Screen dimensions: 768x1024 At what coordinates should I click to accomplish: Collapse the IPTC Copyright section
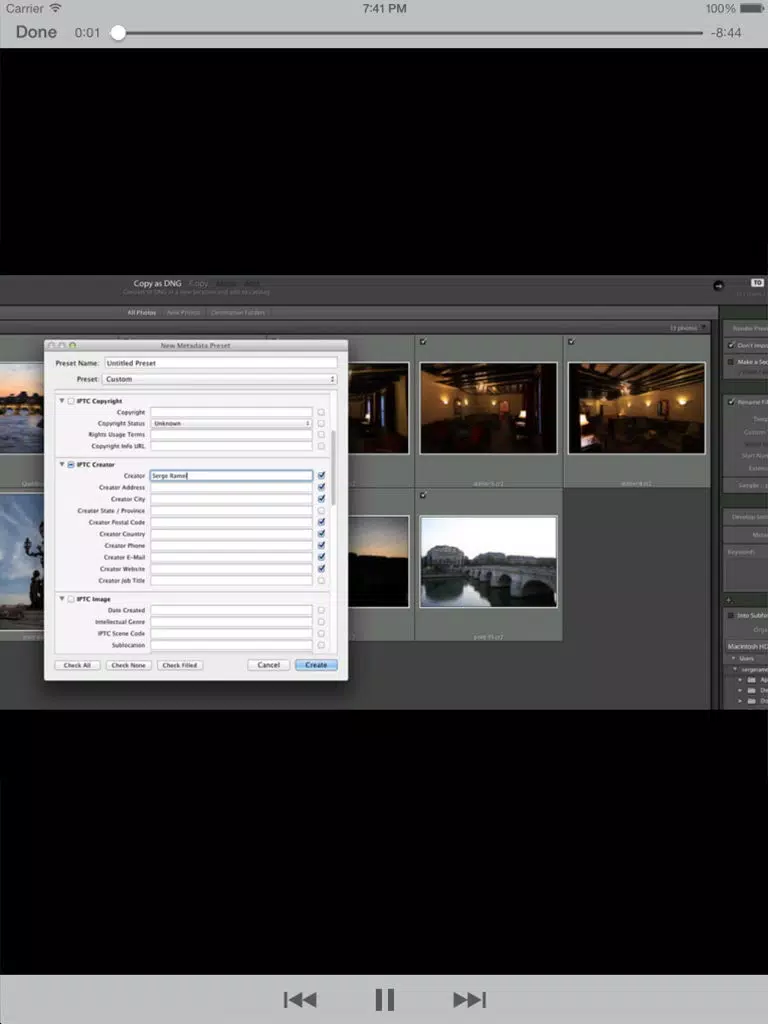62,400
